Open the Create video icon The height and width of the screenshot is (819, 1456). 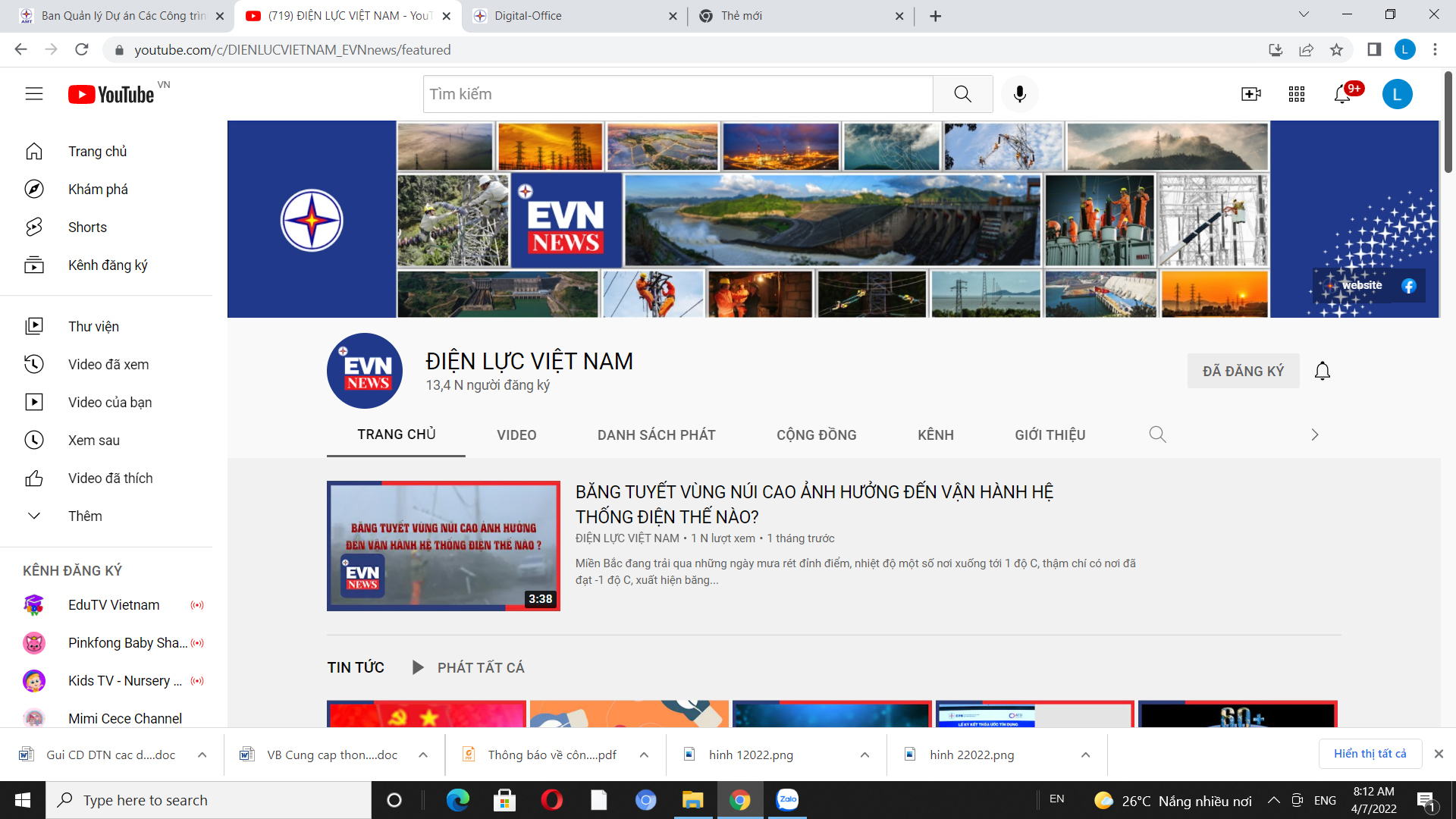coord(1250,94)
